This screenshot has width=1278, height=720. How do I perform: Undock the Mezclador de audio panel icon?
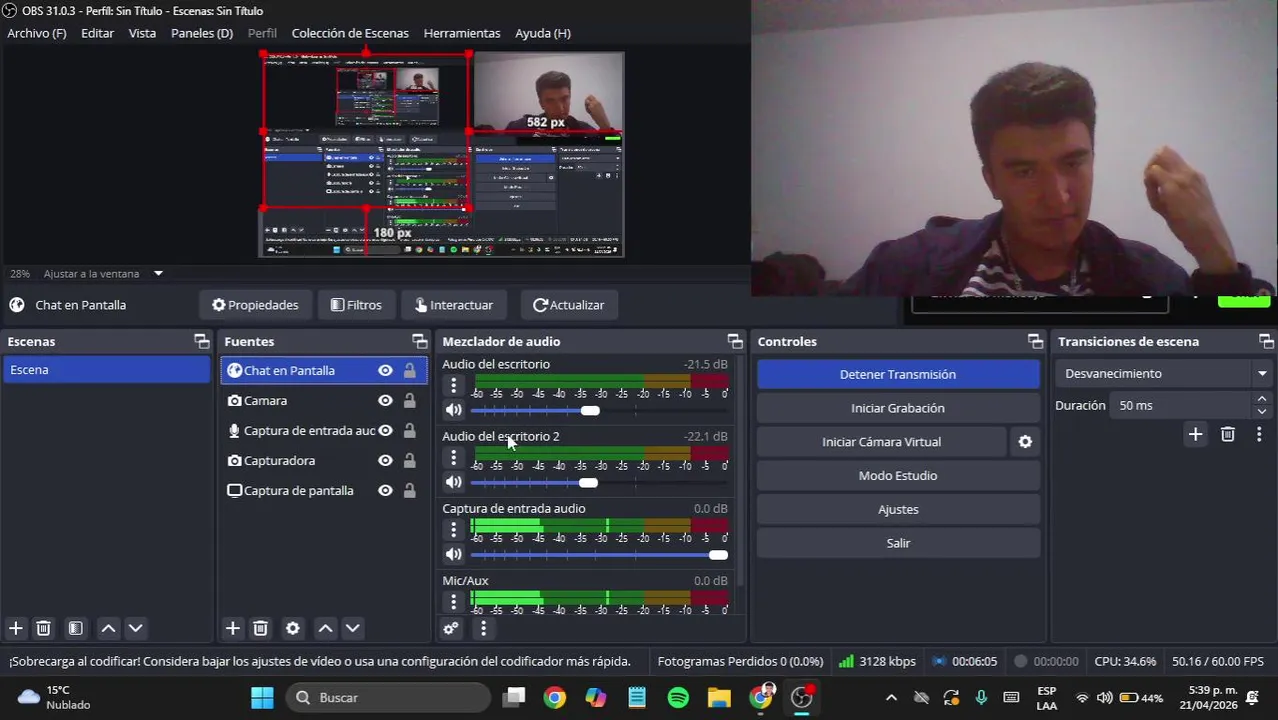(x=735, y=341)
